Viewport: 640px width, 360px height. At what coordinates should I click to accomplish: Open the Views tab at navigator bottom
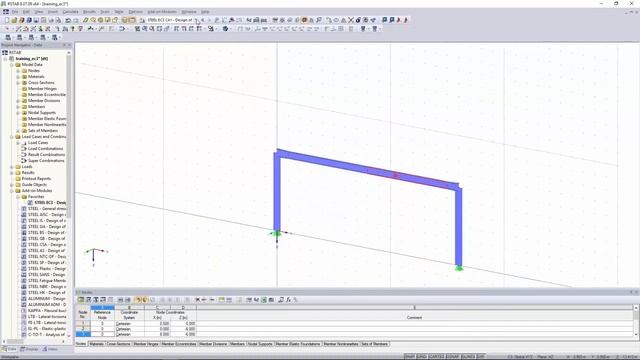point(50,349)
